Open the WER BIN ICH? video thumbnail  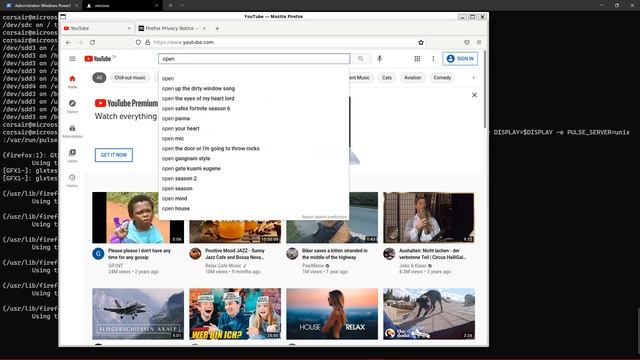click(235, 314)
